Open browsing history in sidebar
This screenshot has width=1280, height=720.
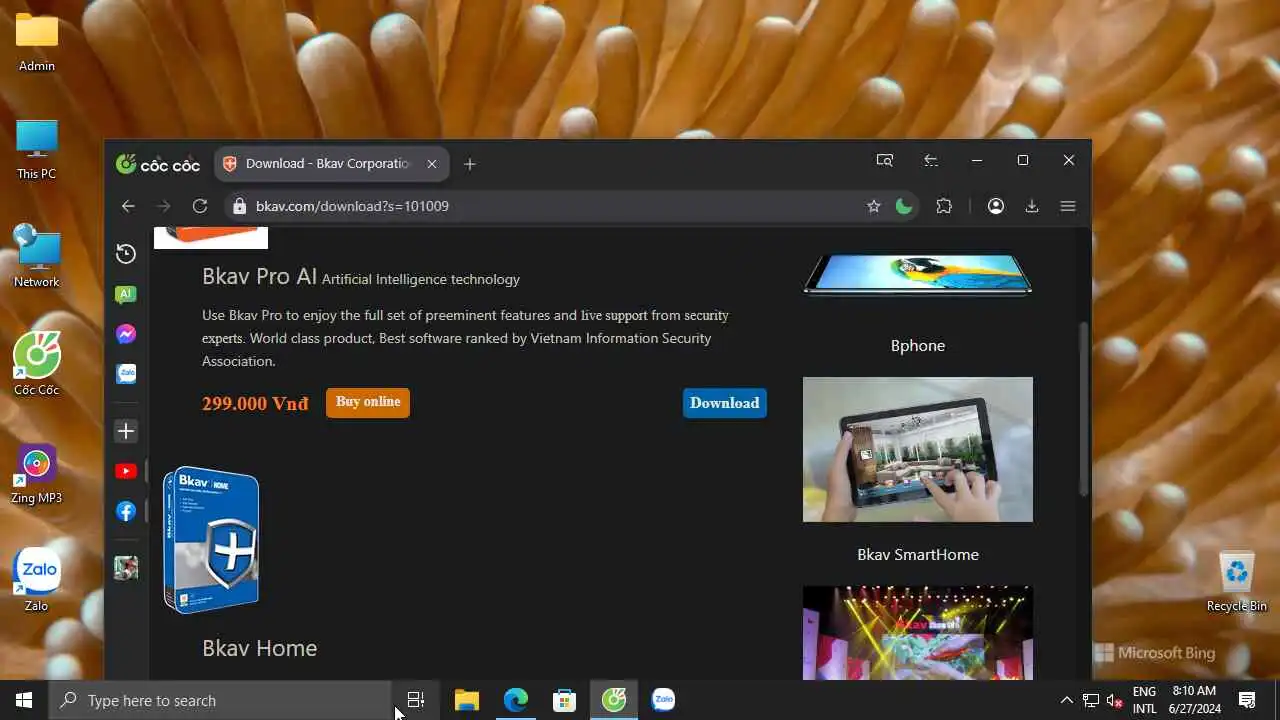pos(126,254)
